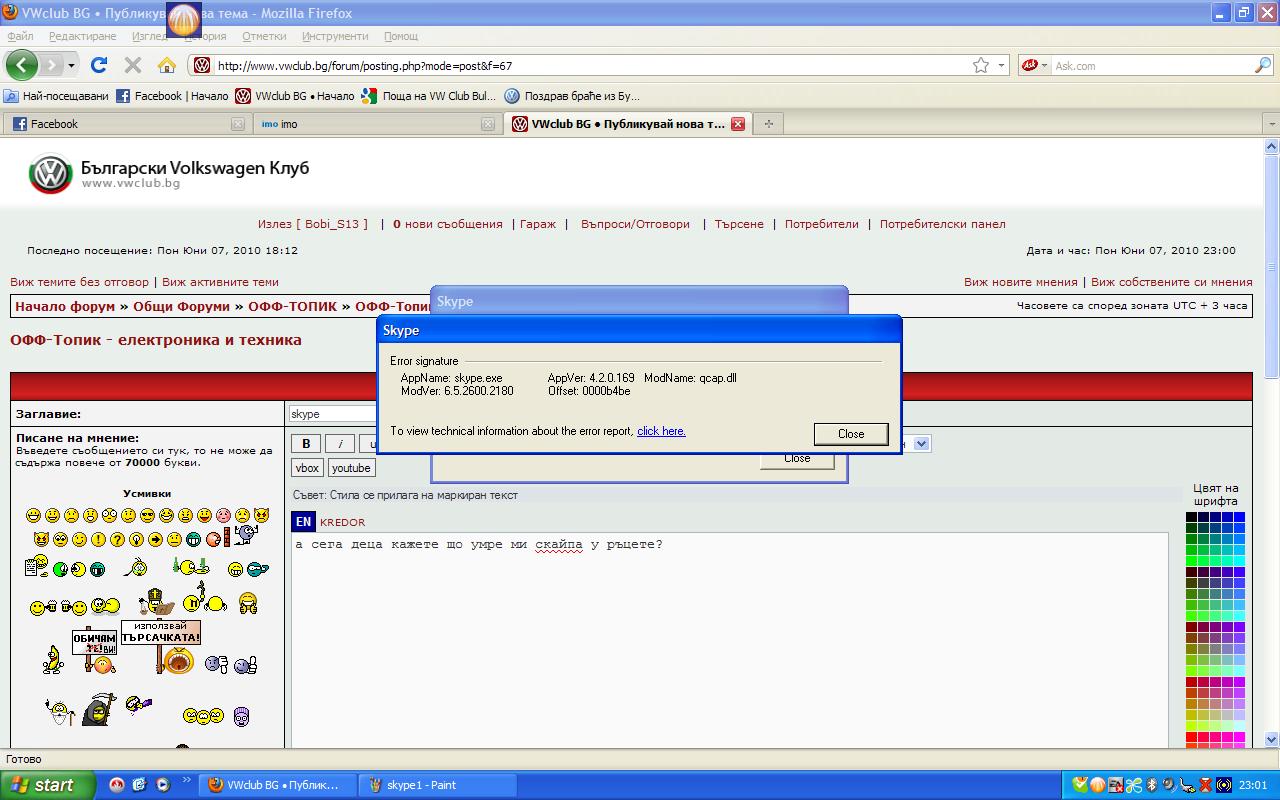Image resolution: width=1280 pixels, height=800 pixels.
Task: Open a new tab with the plus icon
Action: pyautogui.click(x=768, y=124)
